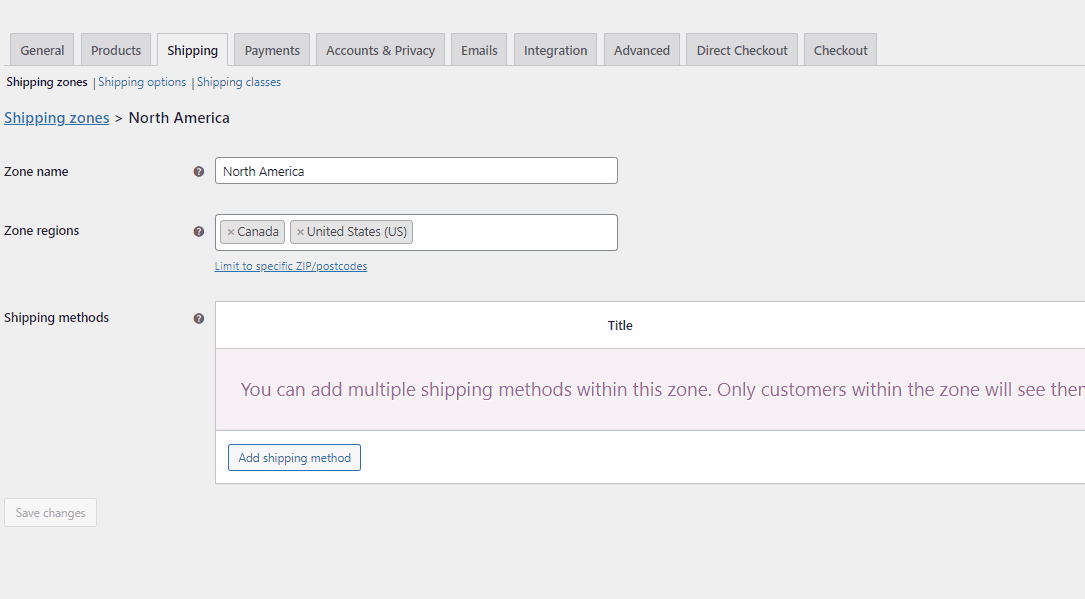
Task: Click the multiple shipping methods notice text
Action: point(663,389)
